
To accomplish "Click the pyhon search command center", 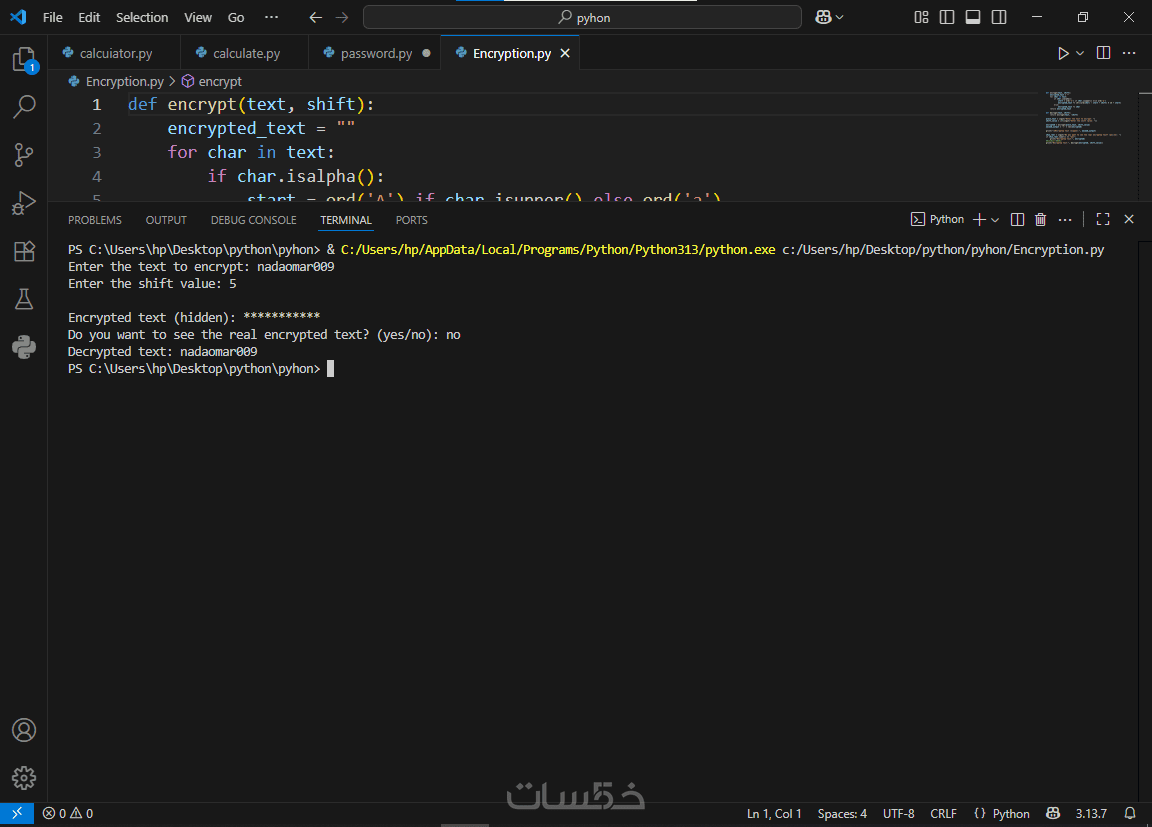I will click(x=583, y=17).
